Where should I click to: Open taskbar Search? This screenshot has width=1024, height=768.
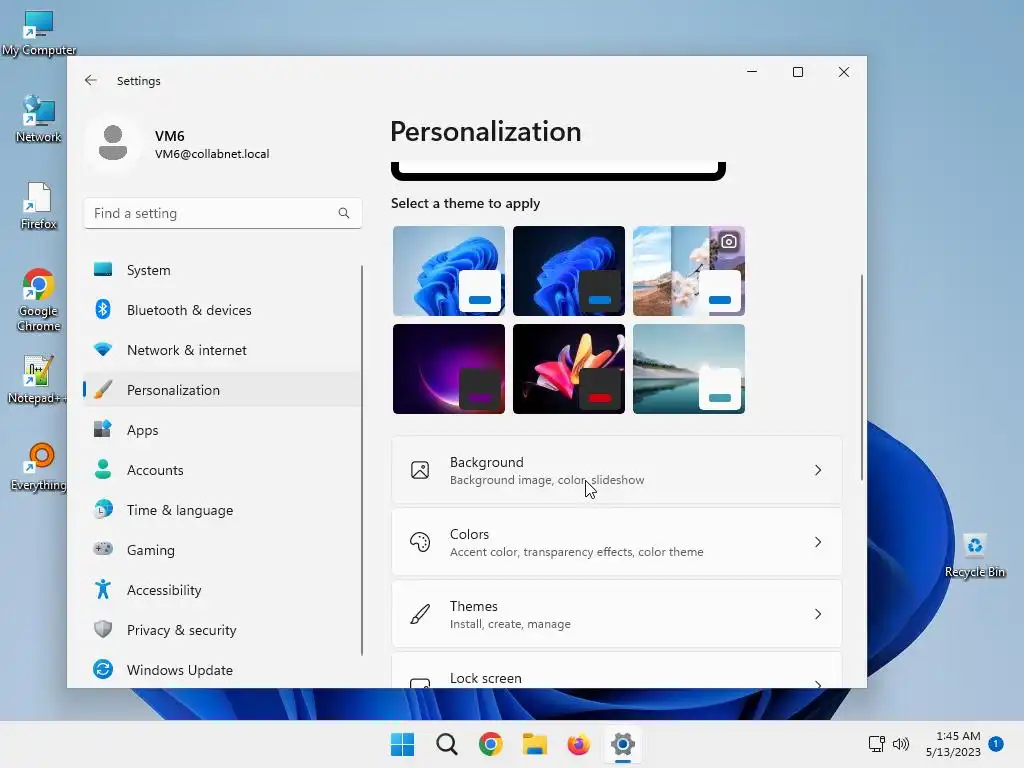click(x=447, y=744)
